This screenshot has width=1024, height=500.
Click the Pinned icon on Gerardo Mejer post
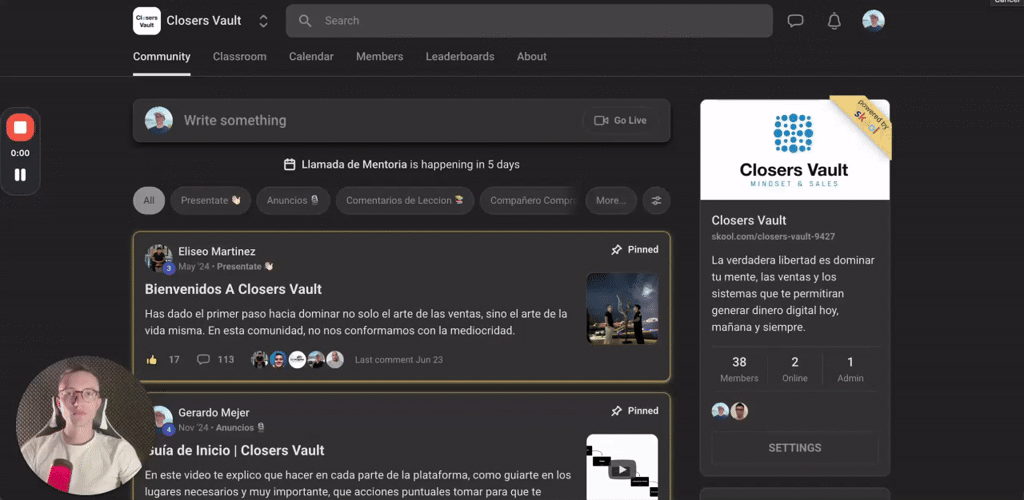[x=616, y=411]
